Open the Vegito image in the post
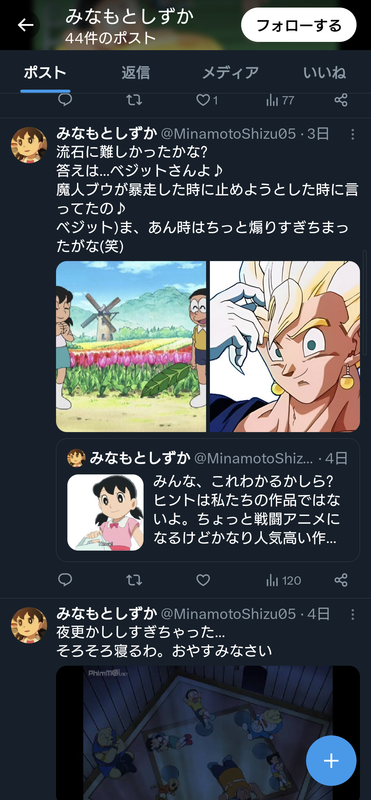 click(x=285, y=346)
